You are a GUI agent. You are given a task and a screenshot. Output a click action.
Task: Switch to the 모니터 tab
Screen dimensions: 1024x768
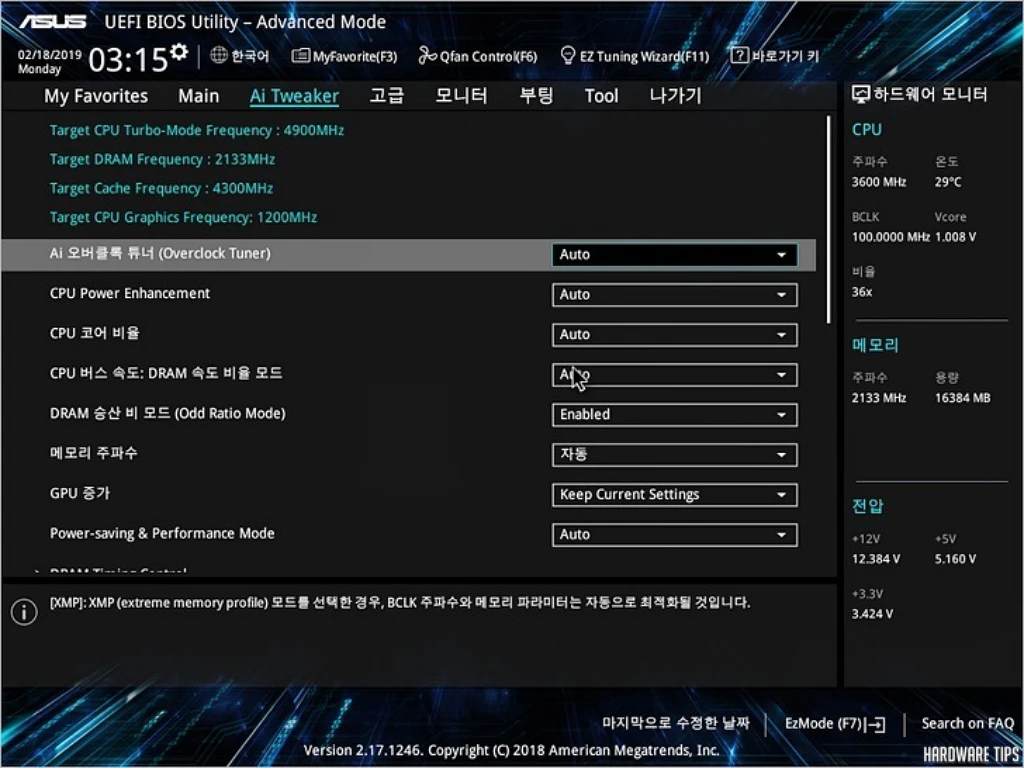(461, 96)
